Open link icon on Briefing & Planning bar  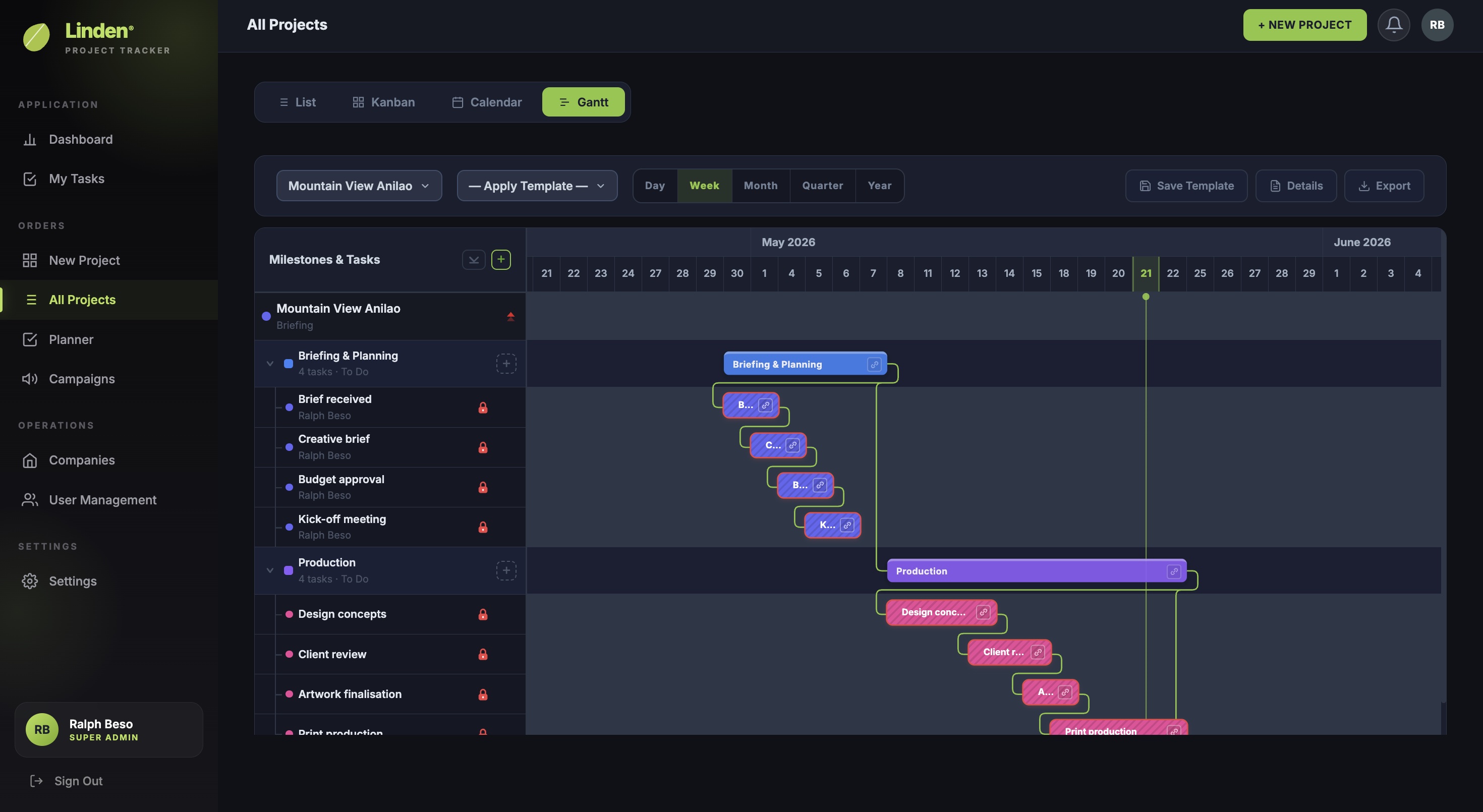point(874,364)
